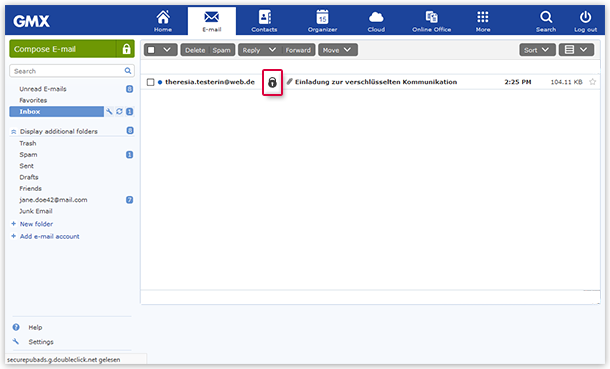Click the Delete button
This screenshot has width=610, height=369.
[195, 50]
